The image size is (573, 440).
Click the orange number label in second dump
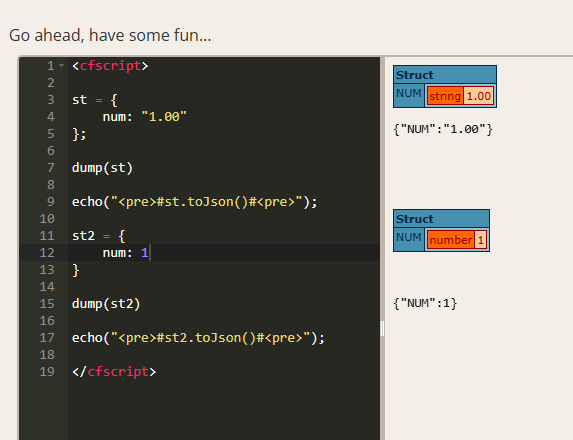(451, 240)
